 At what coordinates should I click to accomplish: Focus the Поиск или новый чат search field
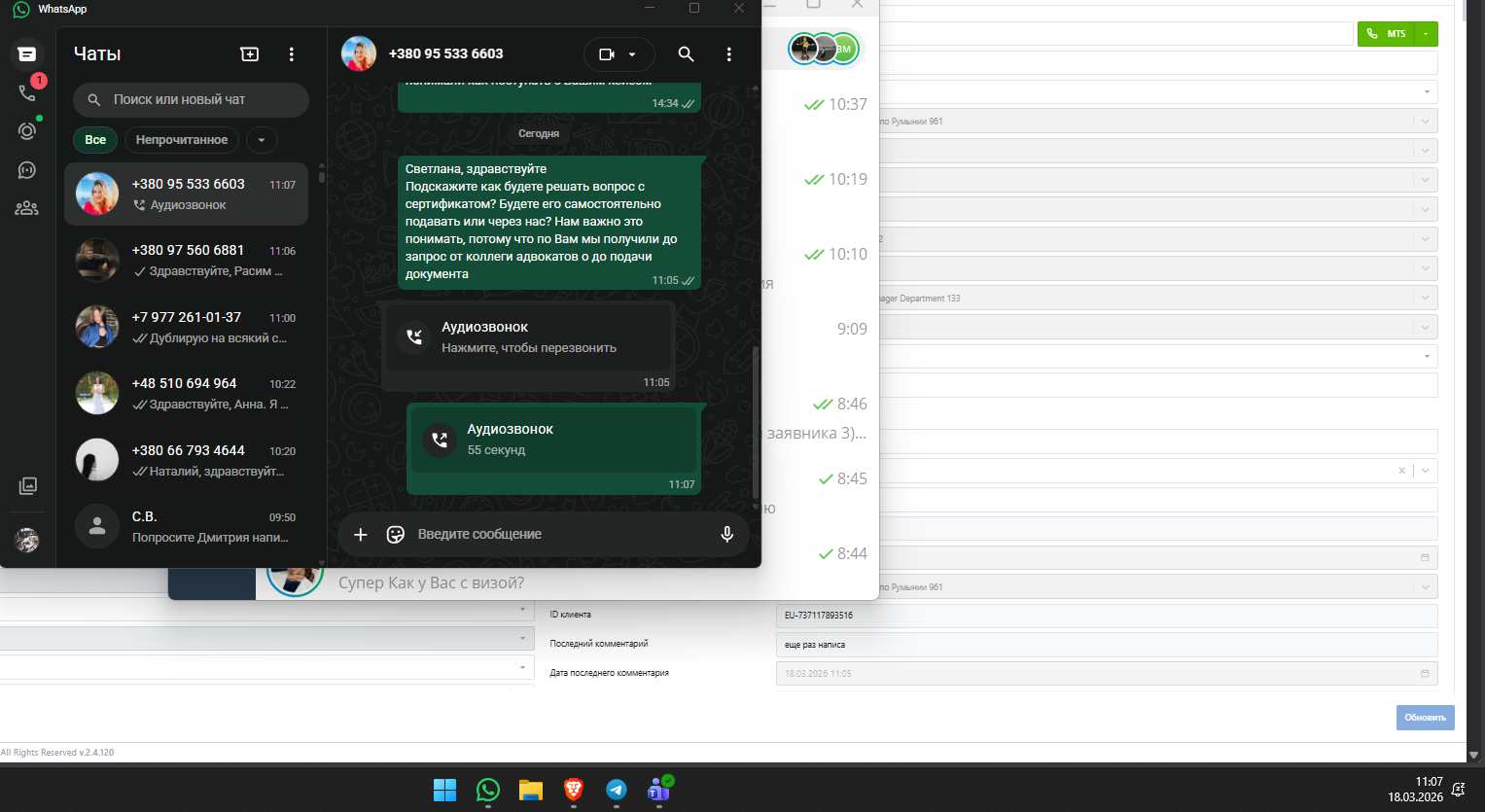tap(191, 100)
